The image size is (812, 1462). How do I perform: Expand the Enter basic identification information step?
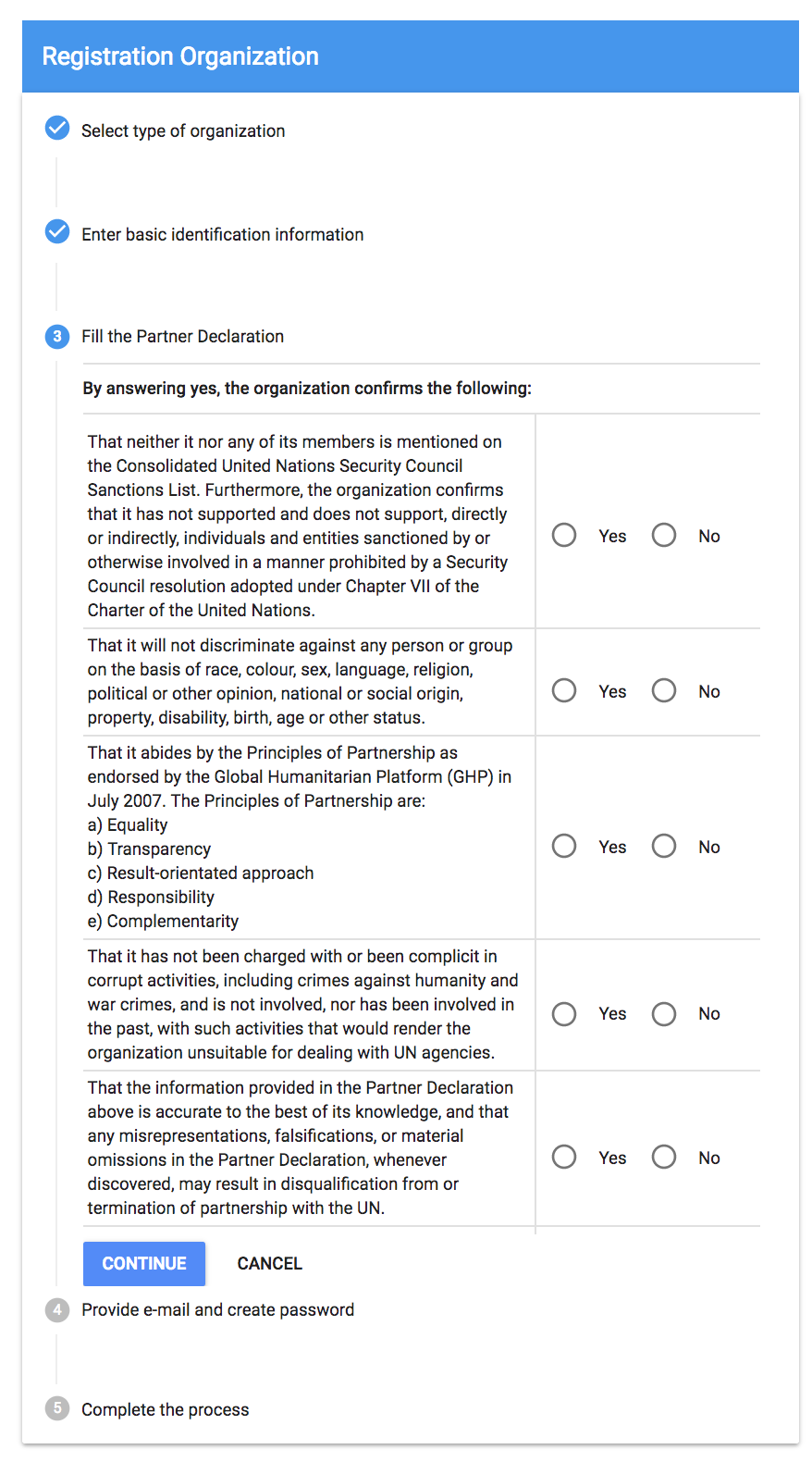(x=222, y=235)
